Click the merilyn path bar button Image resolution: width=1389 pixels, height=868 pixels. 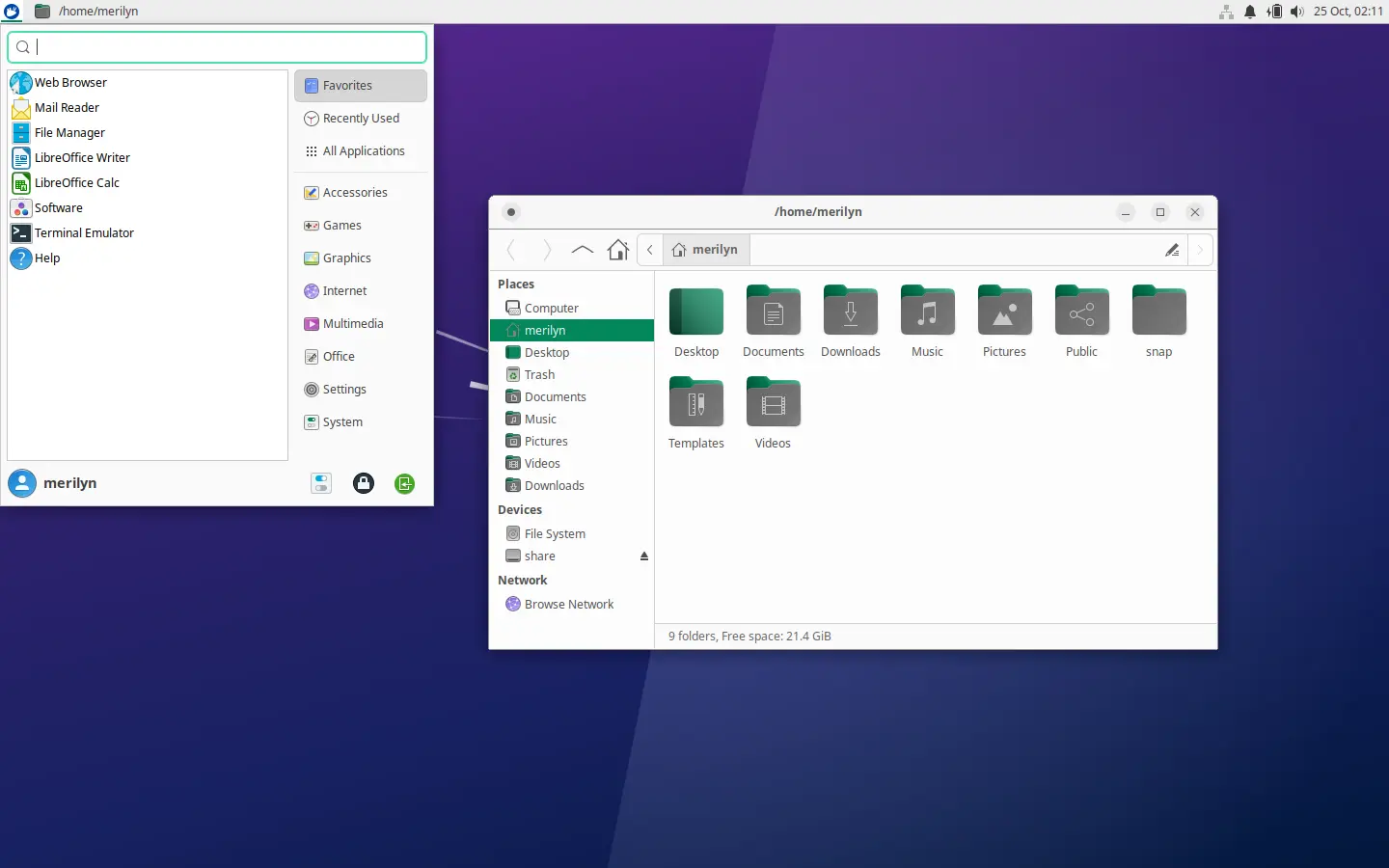click(x=706, y=250)
